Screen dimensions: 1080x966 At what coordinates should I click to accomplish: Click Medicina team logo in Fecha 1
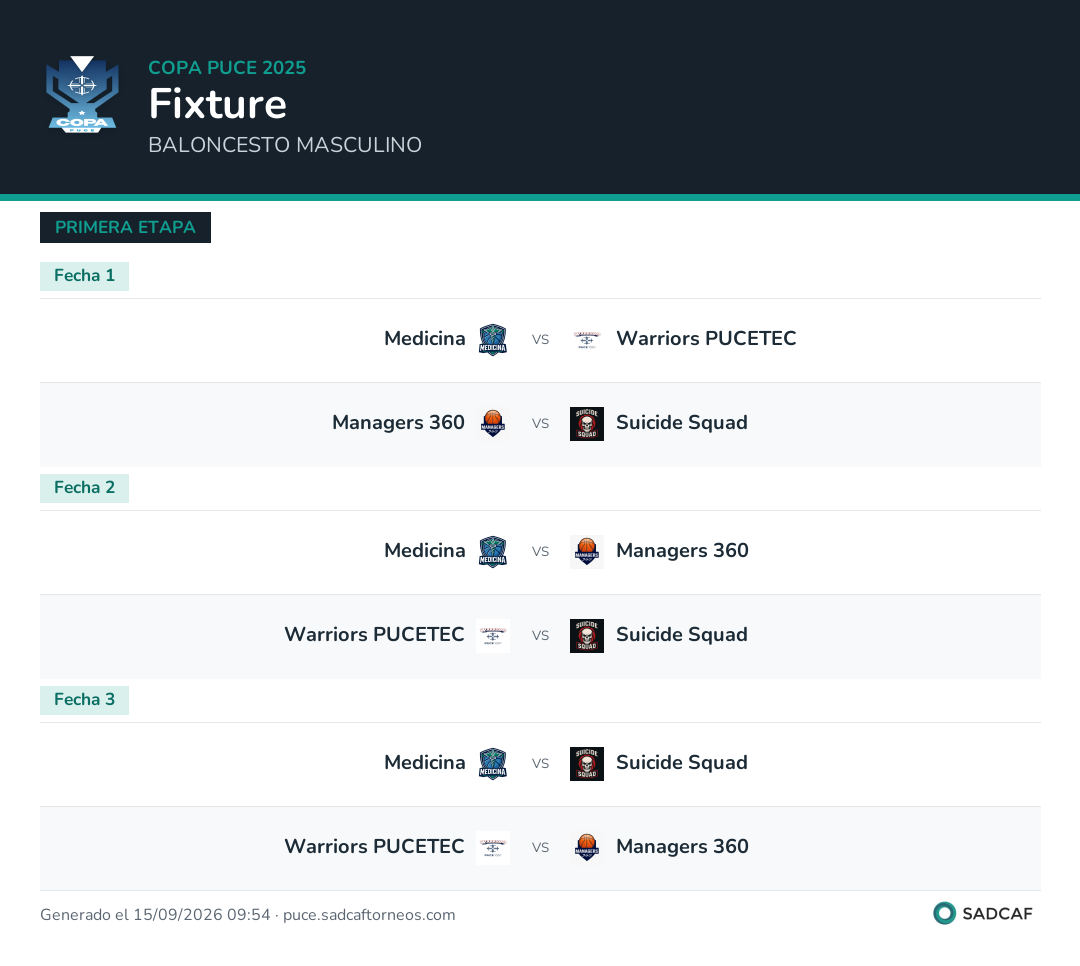492,340
